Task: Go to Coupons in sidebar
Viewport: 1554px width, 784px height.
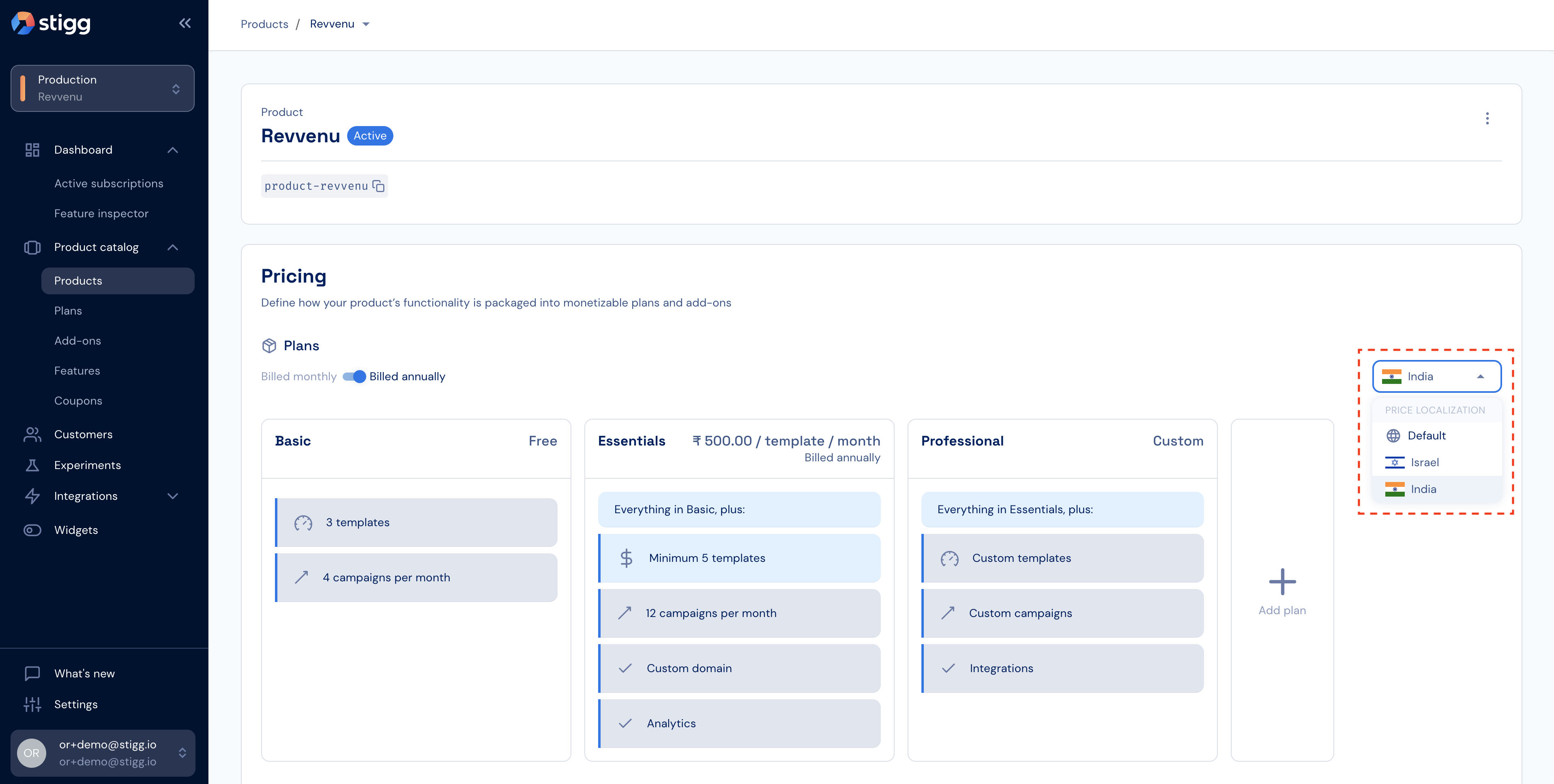Action: 78,401
